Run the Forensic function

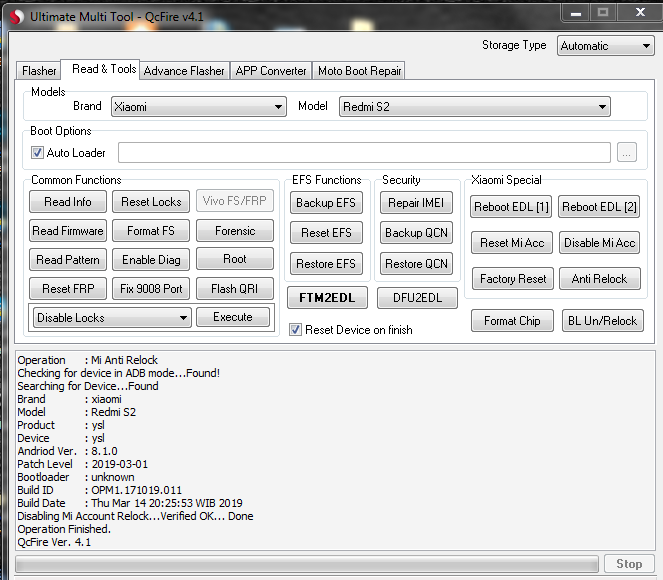coord(235,231)
